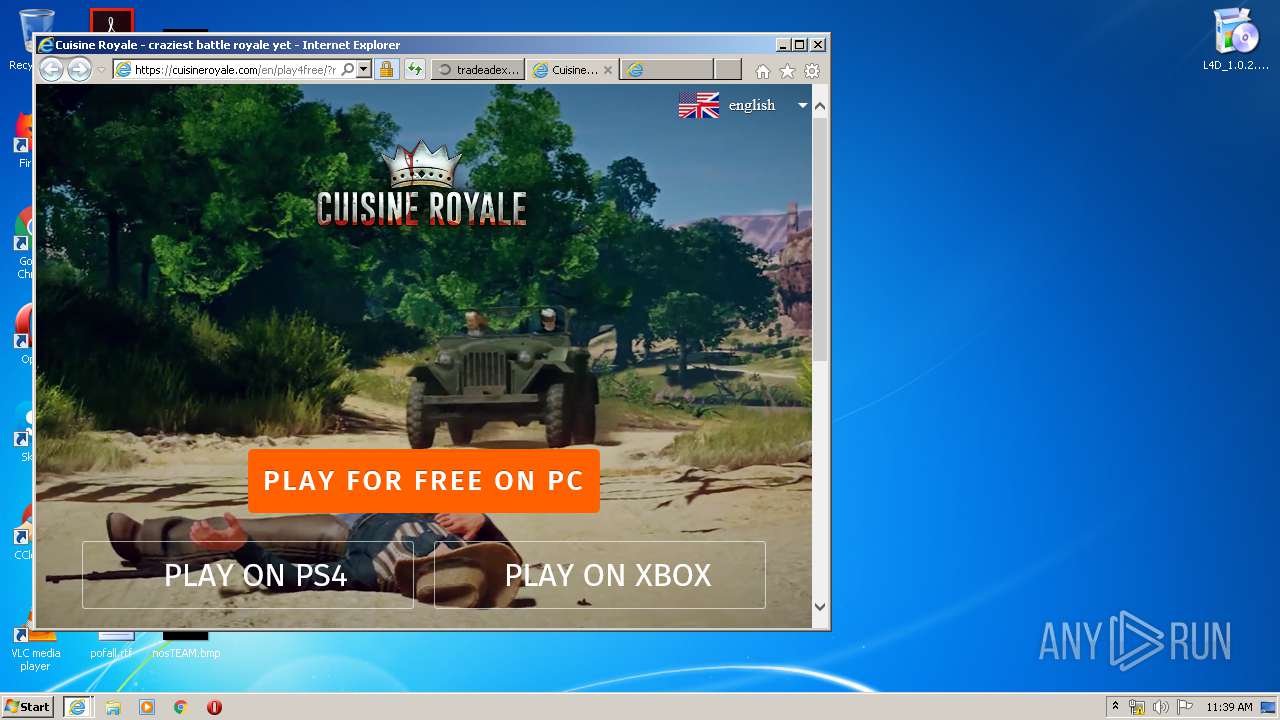The width and height of the screenshot is (1280, 720).
Task: Click the page scrollbar down arrow
Action: point(820,606)
